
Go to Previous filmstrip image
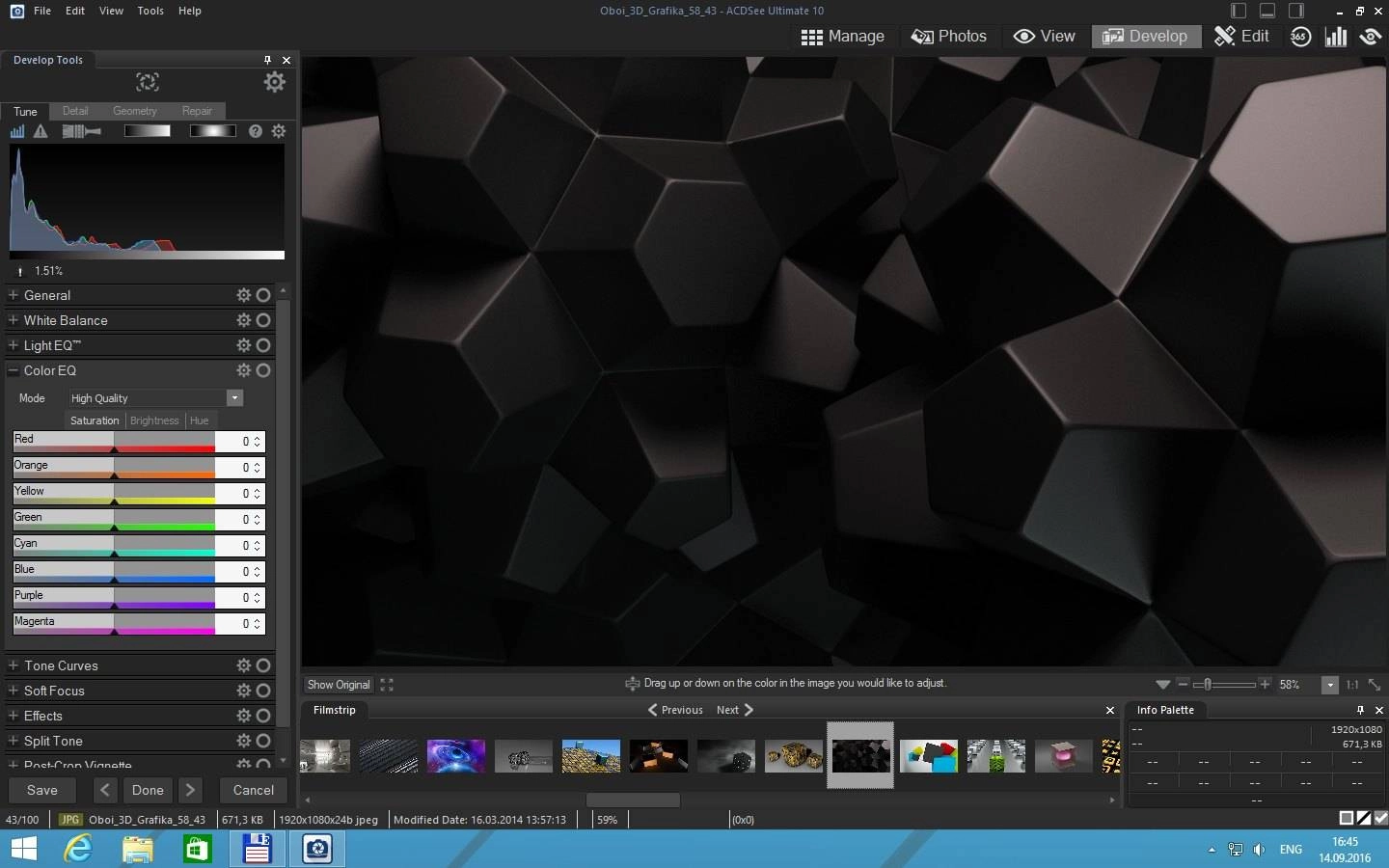point(675,710)
